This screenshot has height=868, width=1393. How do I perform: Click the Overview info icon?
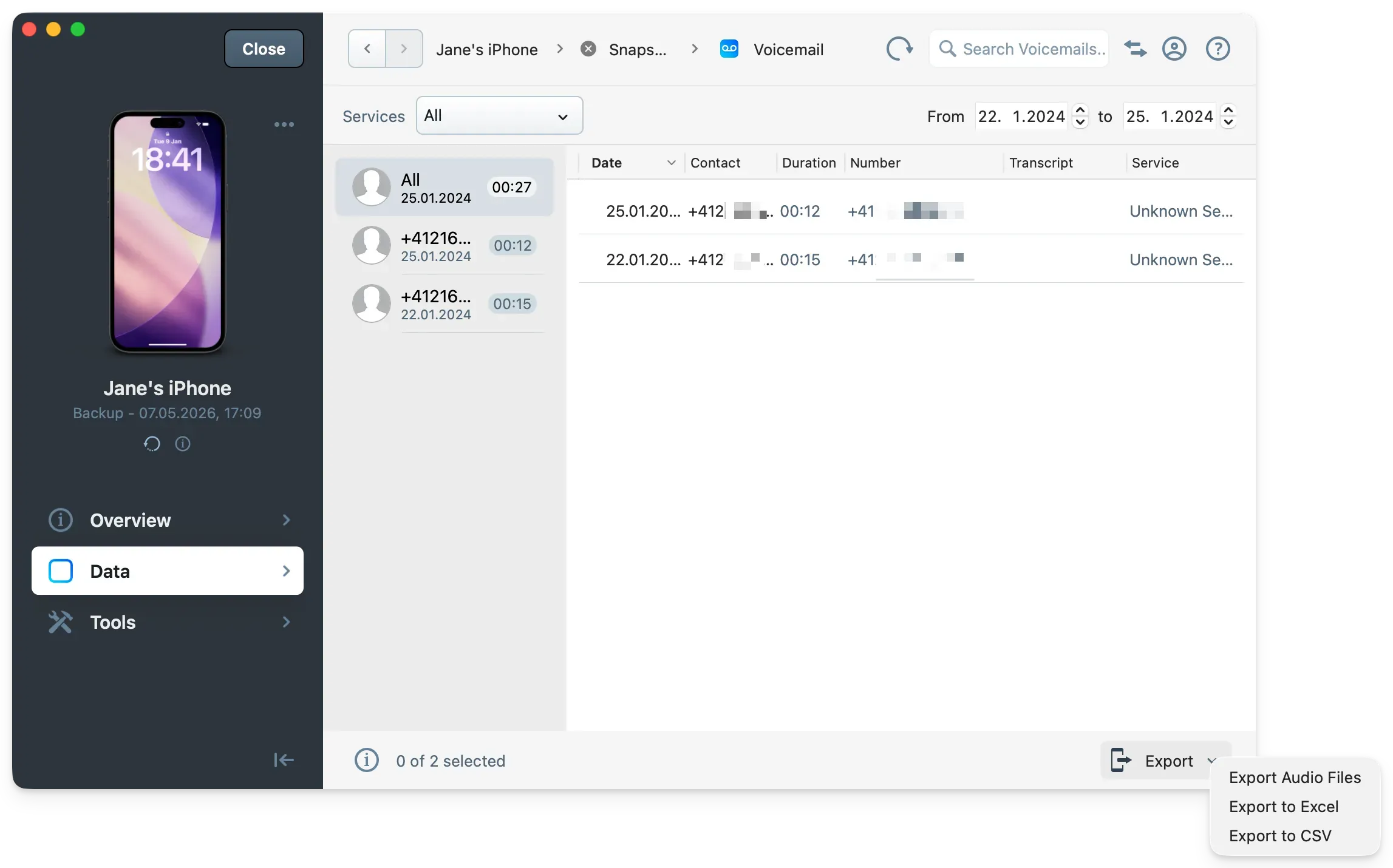pos(61,520)
